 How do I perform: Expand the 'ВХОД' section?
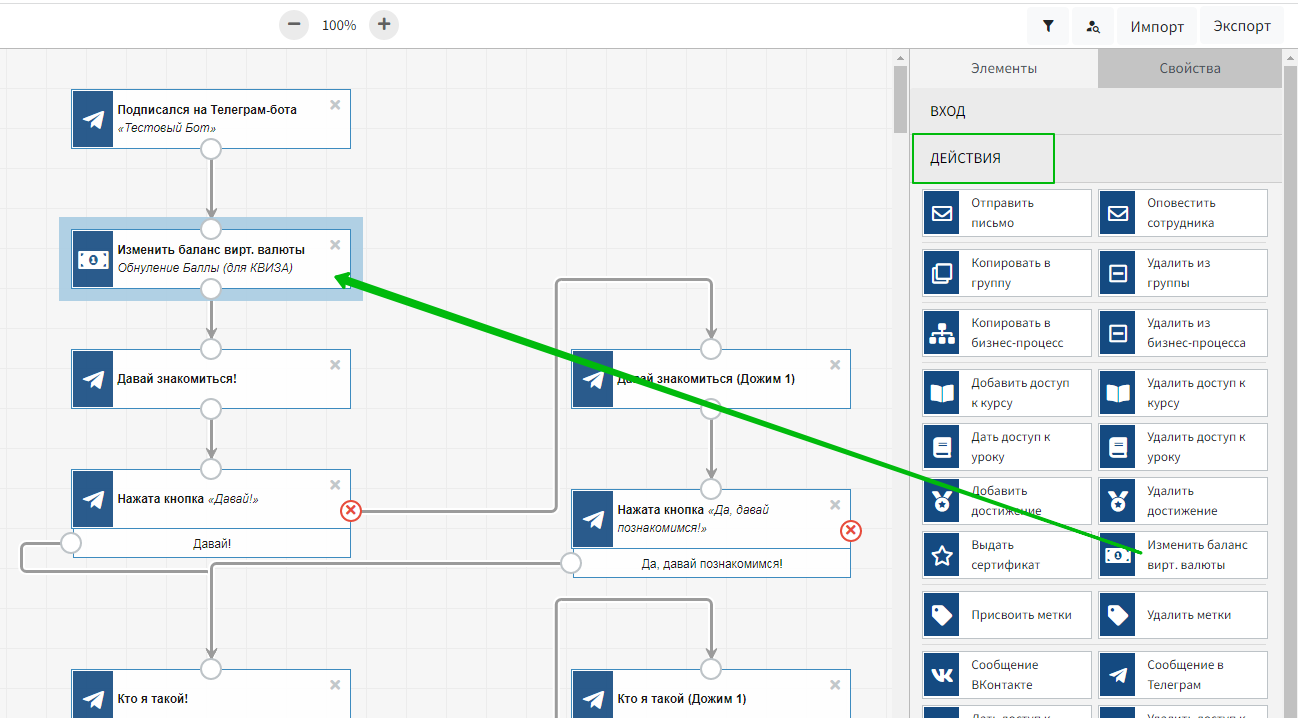click(1095, 112)
